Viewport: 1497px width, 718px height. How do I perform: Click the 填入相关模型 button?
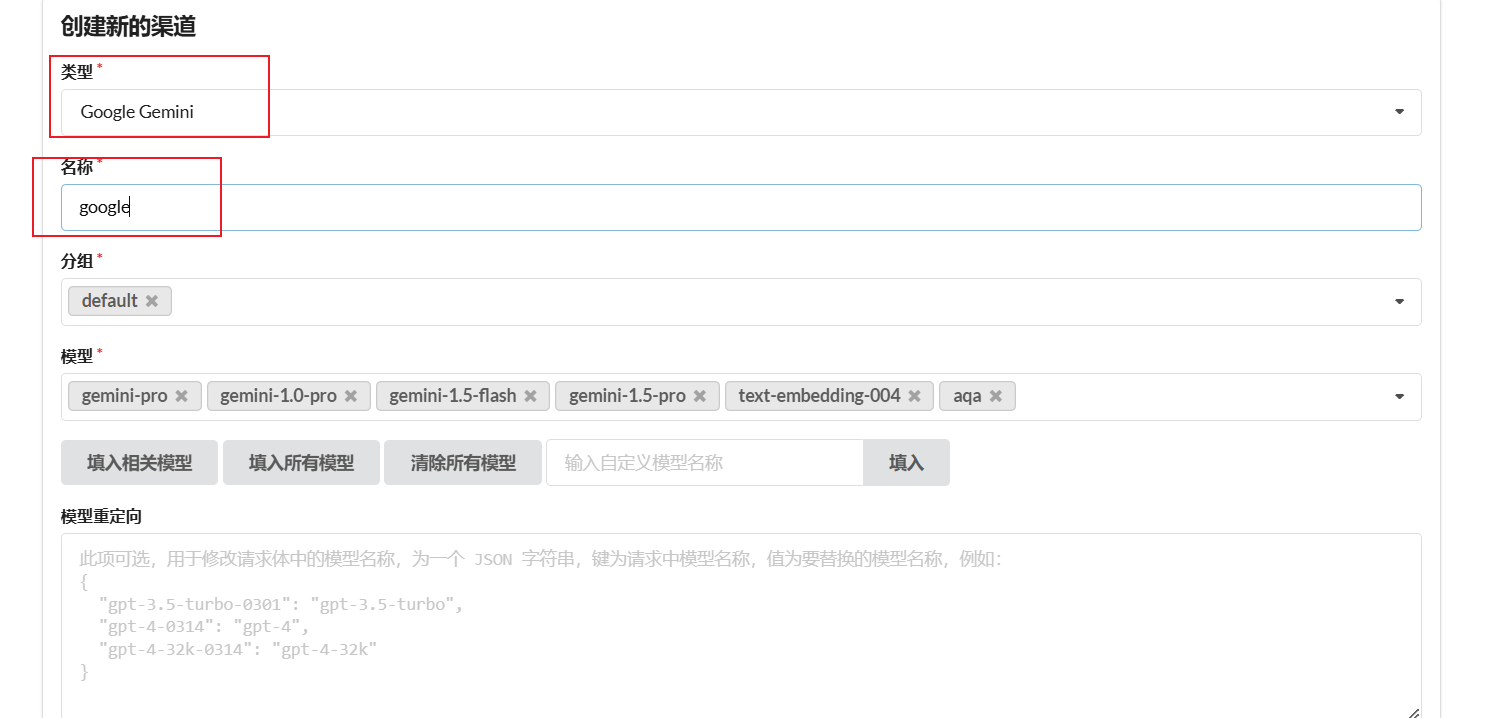[x=139, y=462]
